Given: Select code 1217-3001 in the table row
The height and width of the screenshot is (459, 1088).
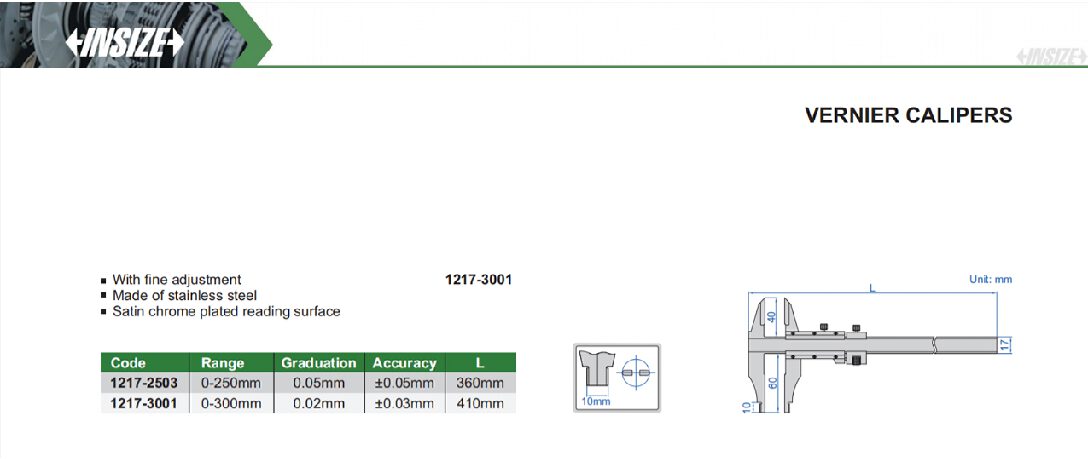Looking at the screenshot, I should 143,403.
